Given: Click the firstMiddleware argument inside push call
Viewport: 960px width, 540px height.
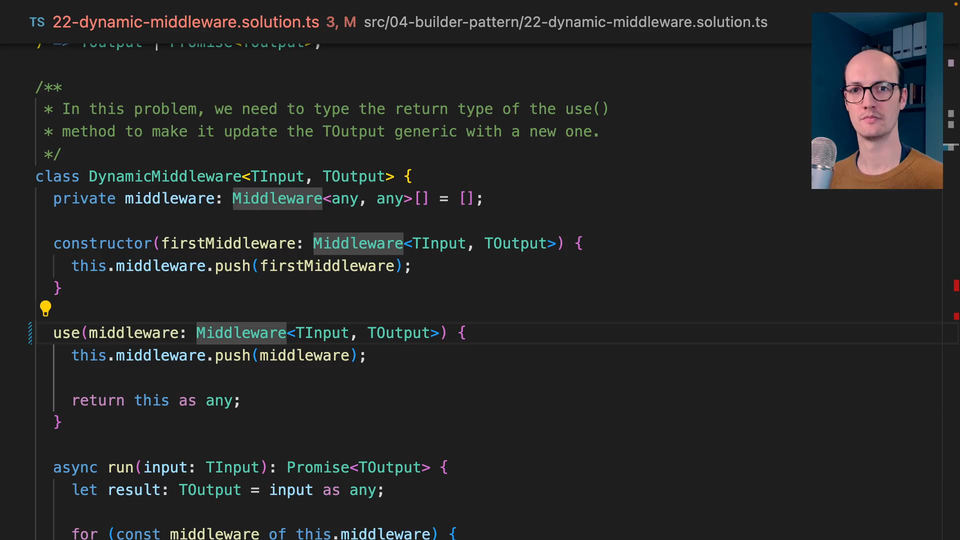Looking at the screenshot, I should [327, 265].
